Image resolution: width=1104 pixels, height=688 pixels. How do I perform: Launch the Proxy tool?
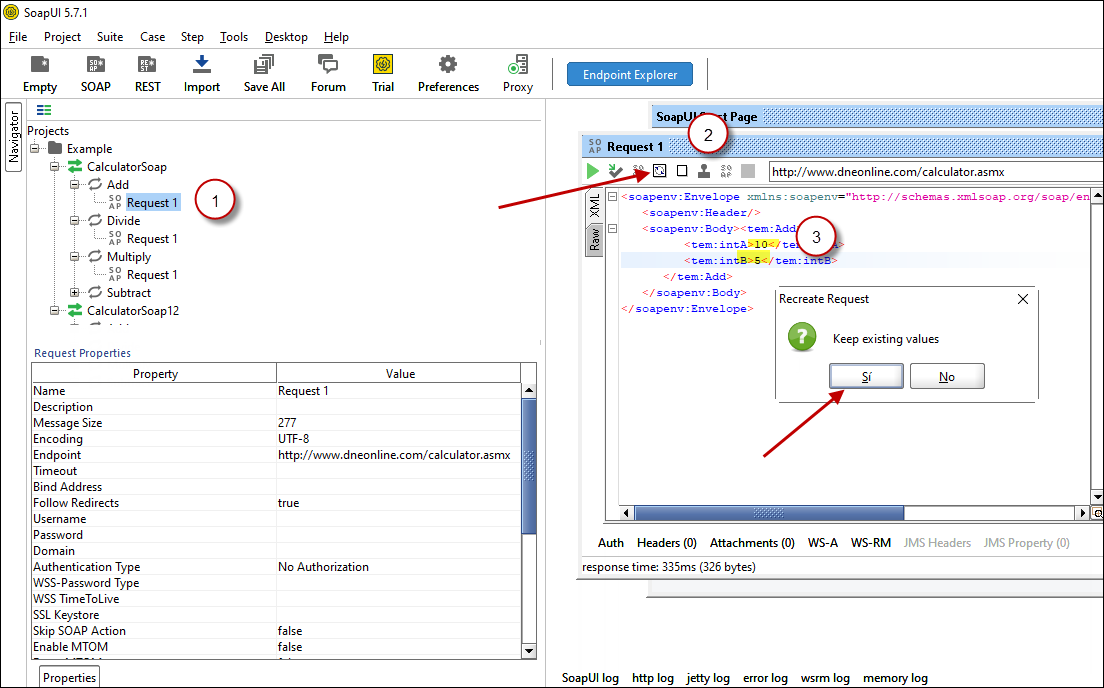pos(518,73)
